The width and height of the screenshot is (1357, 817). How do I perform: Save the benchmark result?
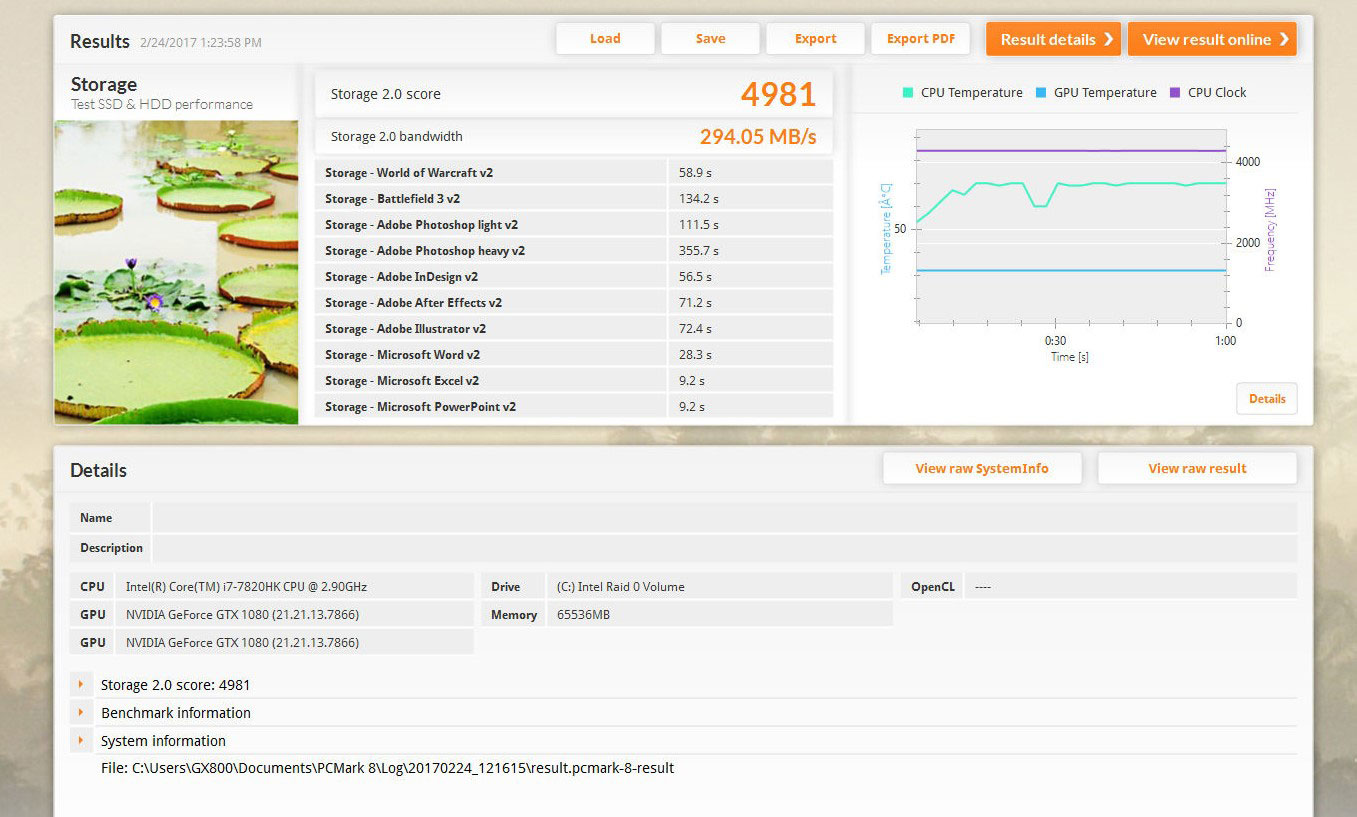[x=710, y=39]
